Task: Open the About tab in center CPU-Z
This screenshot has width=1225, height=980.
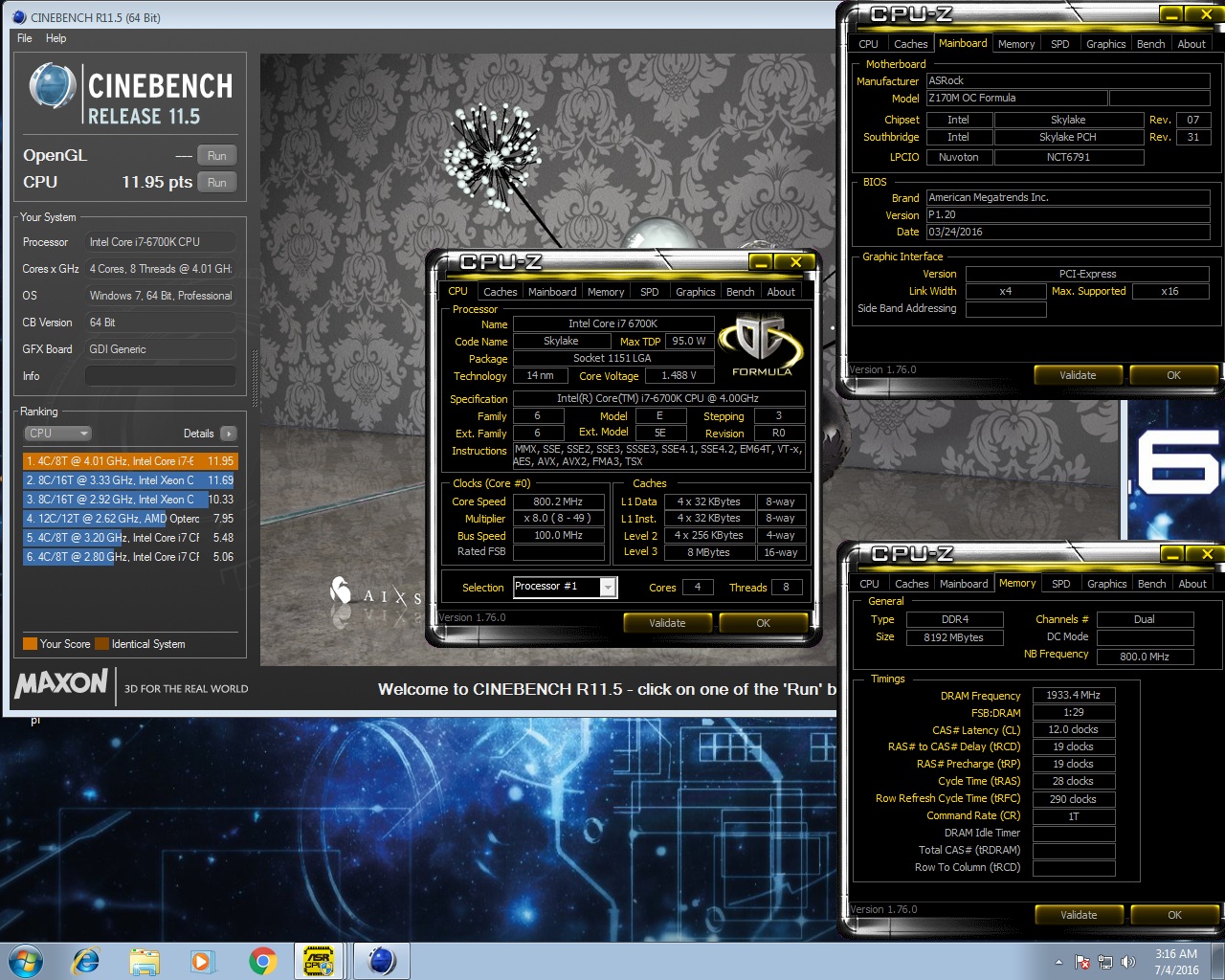Action: [x=781, y=292]
